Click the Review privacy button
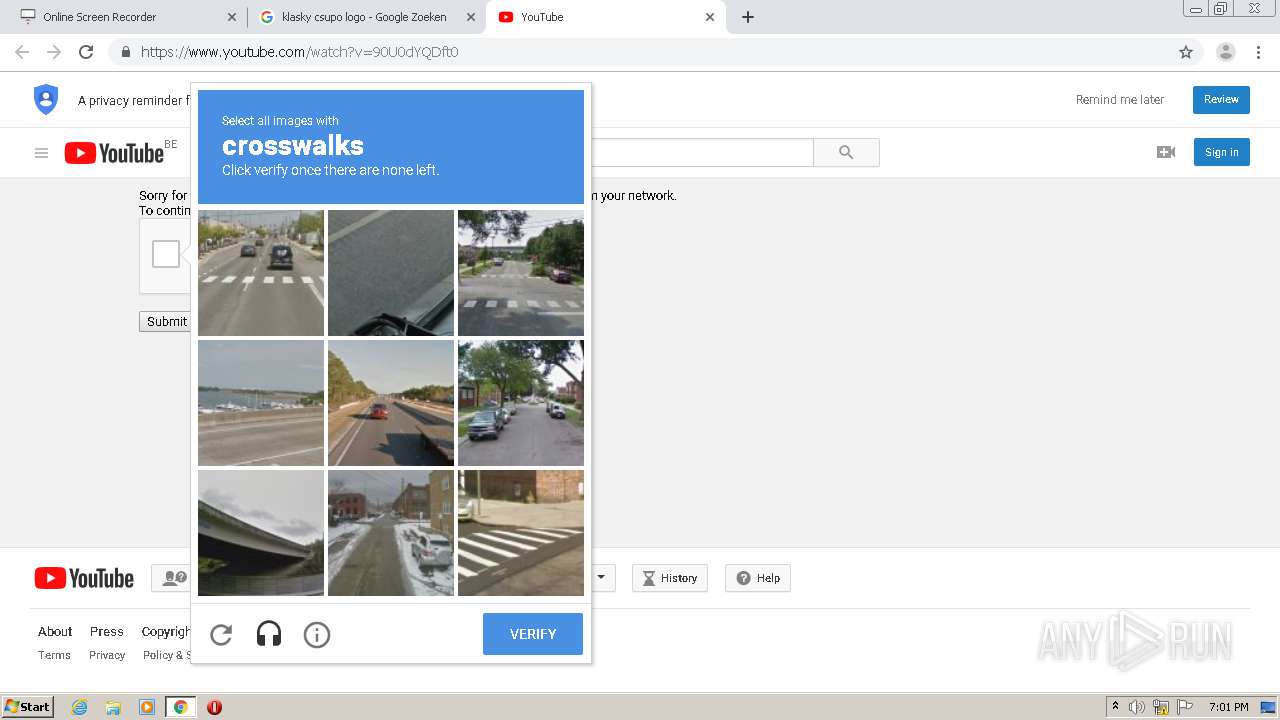1280x720 pixels. coord(1221,100)
